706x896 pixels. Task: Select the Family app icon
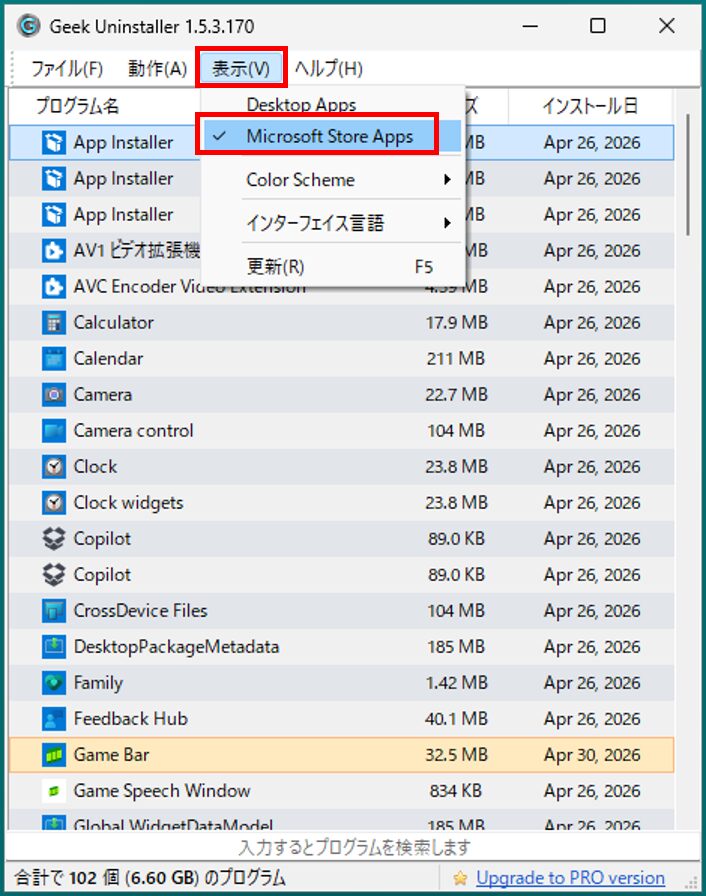click(x=55, y=682)
